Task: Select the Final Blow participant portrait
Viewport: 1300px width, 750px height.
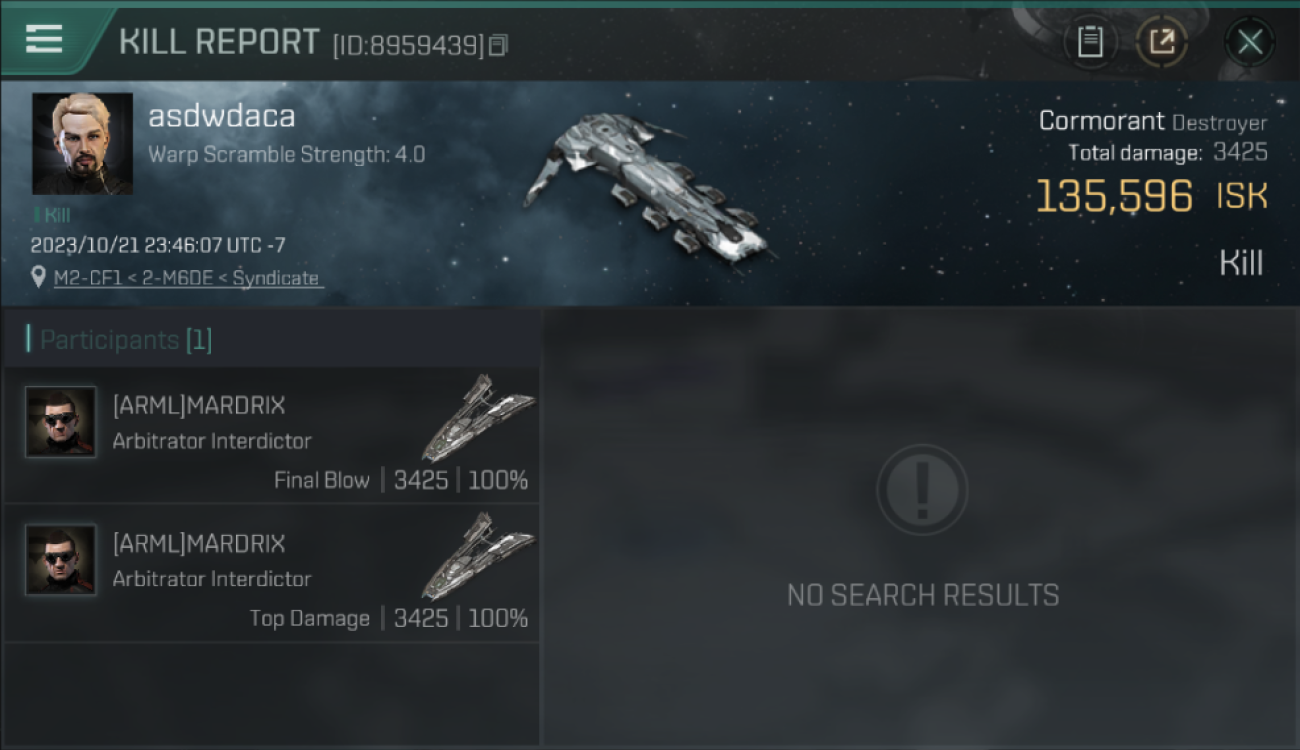Action: 61,422
